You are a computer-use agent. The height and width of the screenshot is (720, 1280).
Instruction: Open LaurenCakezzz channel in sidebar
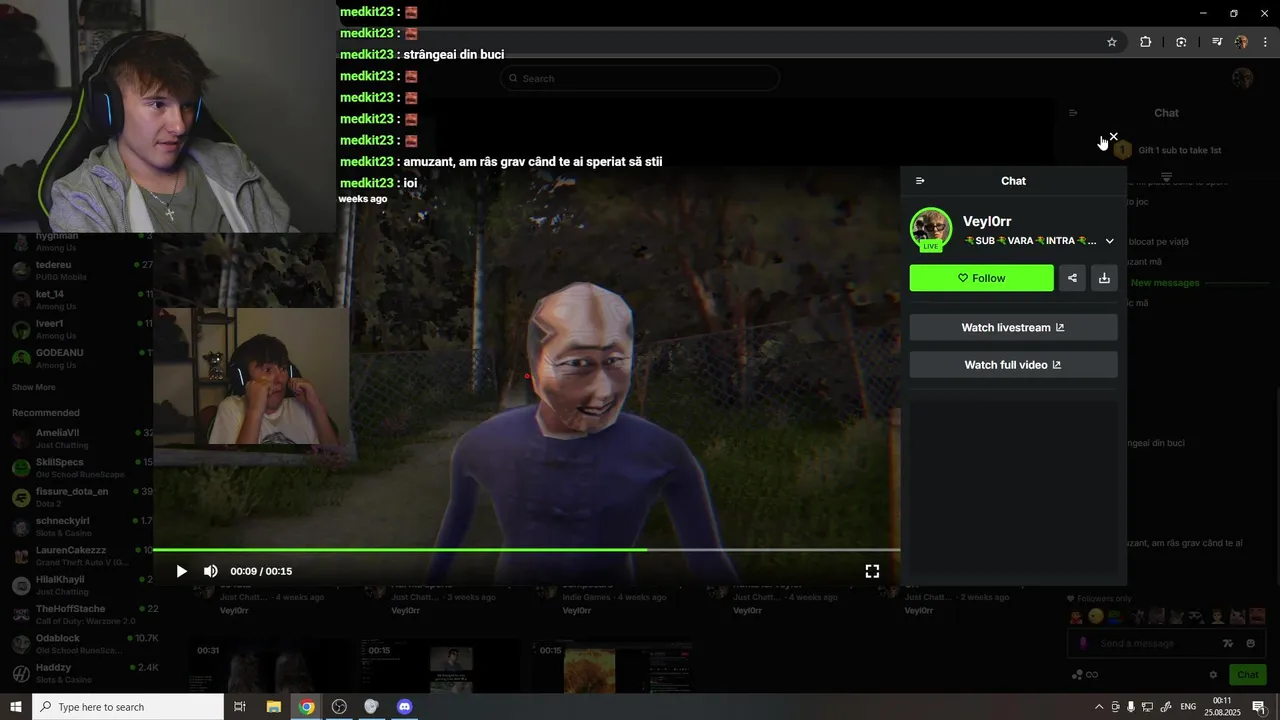pyautogui.click(x=80, y=555)
